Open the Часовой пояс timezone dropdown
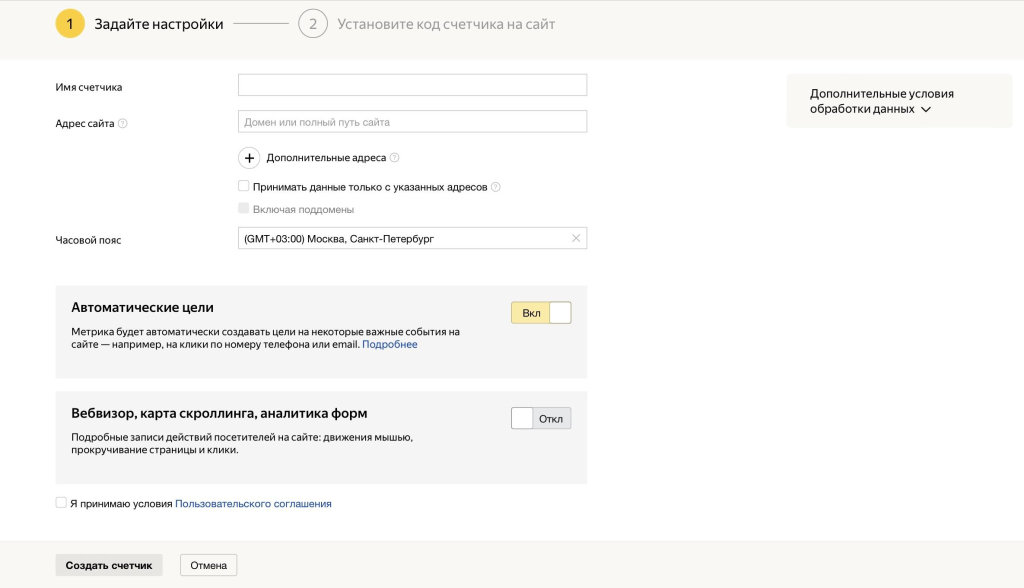Screen dimensions: 1024x588 click(x=400, y=238)
